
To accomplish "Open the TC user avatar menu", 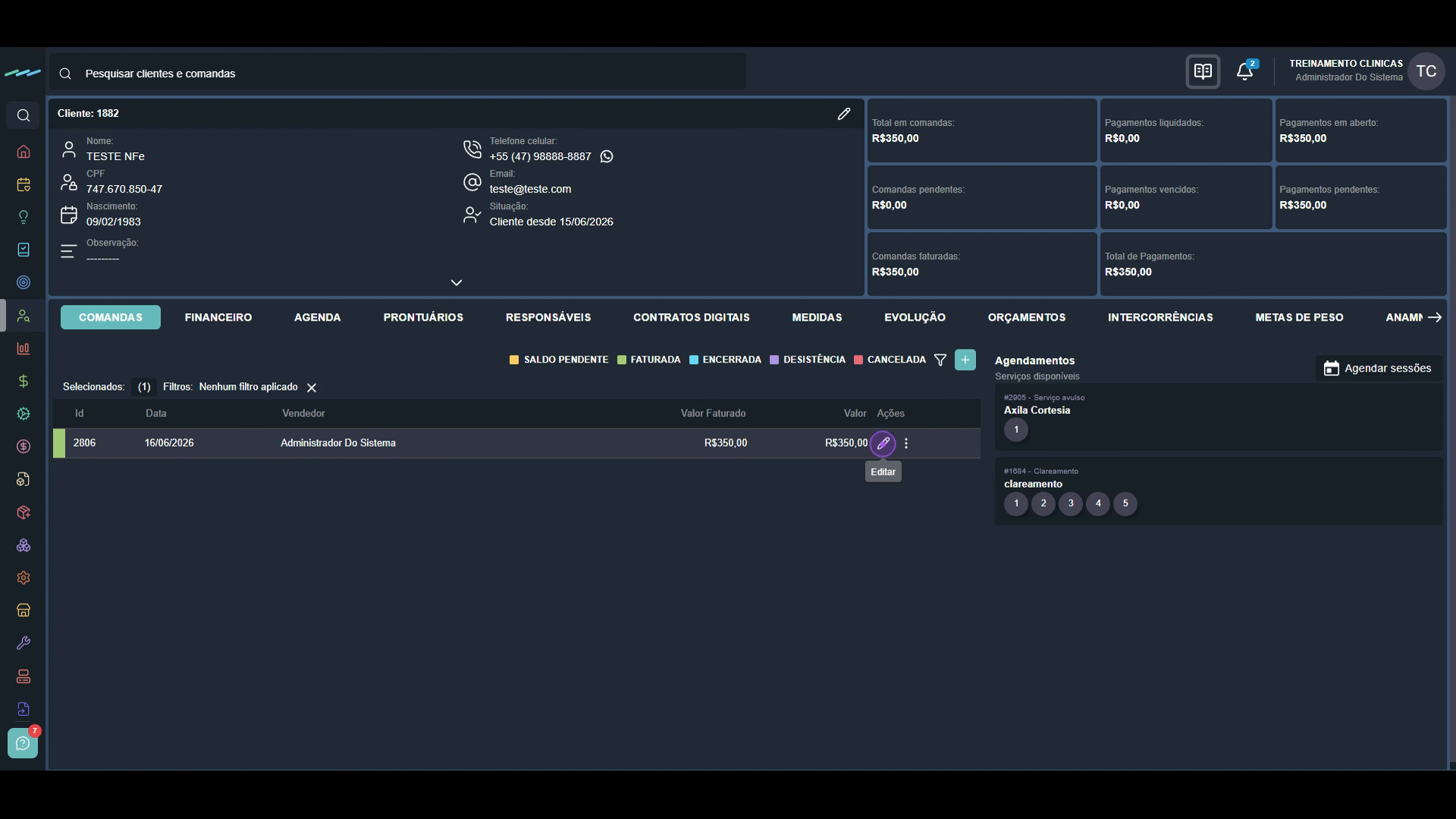I will click(1426, 72).
